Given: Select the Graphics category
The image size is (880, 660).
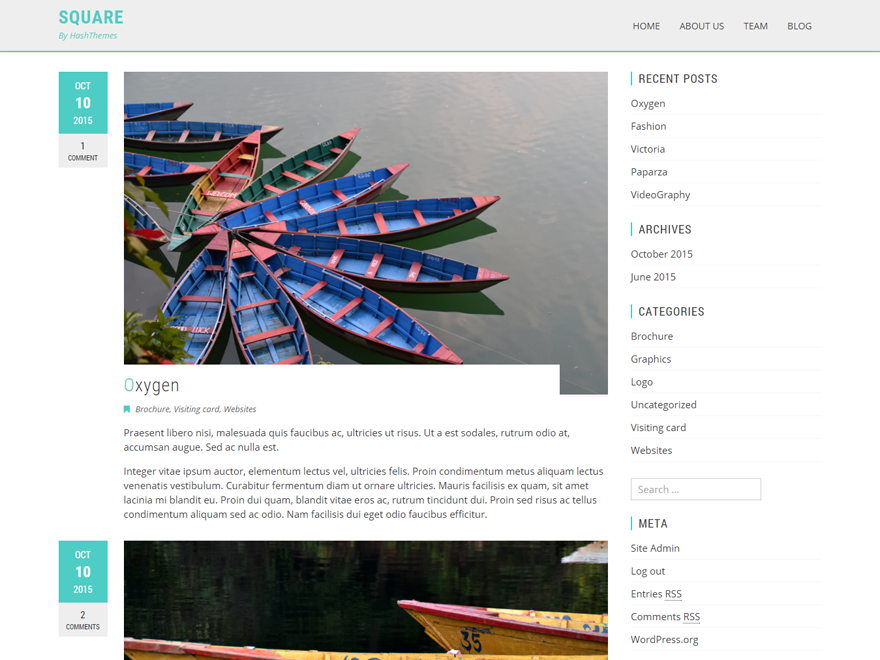Looking at the screenshot, I should pyautogui.click(x=650, y=359).
